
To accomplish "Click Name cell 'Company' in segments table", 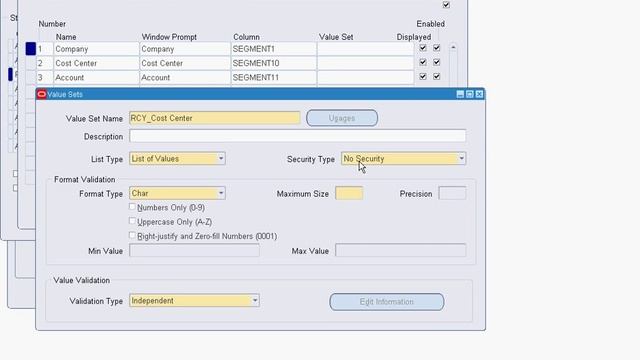I will click(x=96, y=49).
